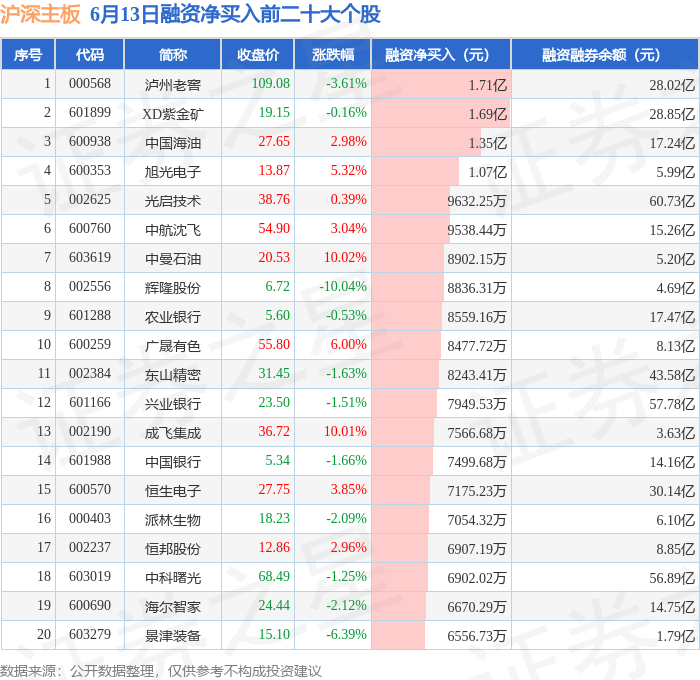Click stock code 601166
700x680 pixels.
[90, 403]
